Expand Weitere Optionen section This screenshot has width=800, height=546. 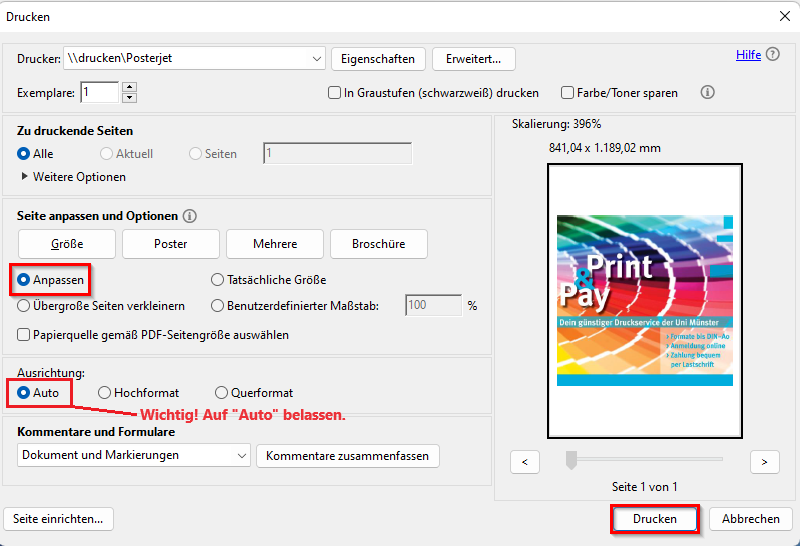[25, 177]
